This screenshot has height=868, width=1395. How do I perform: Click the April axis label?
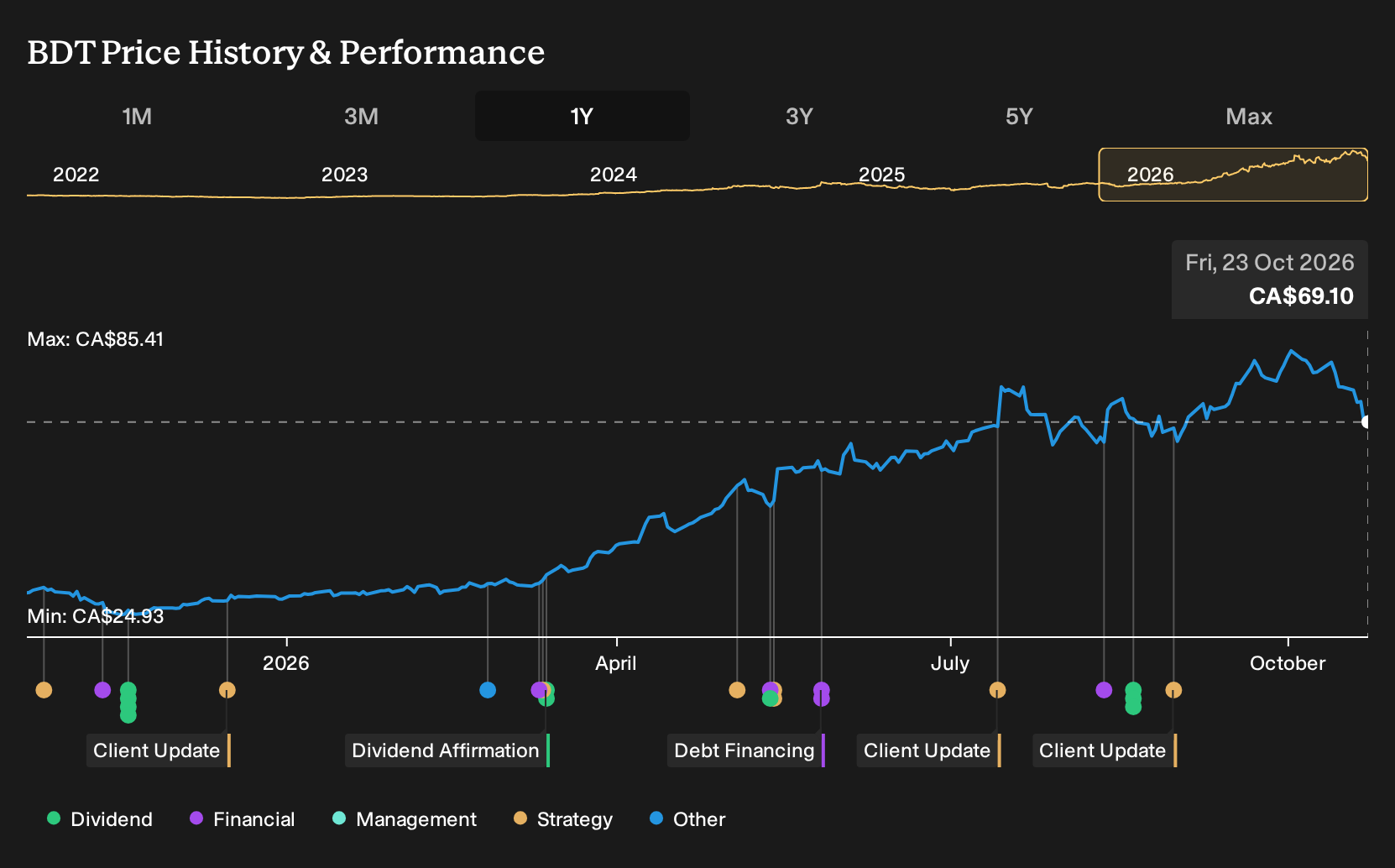[x=616, y=663]
